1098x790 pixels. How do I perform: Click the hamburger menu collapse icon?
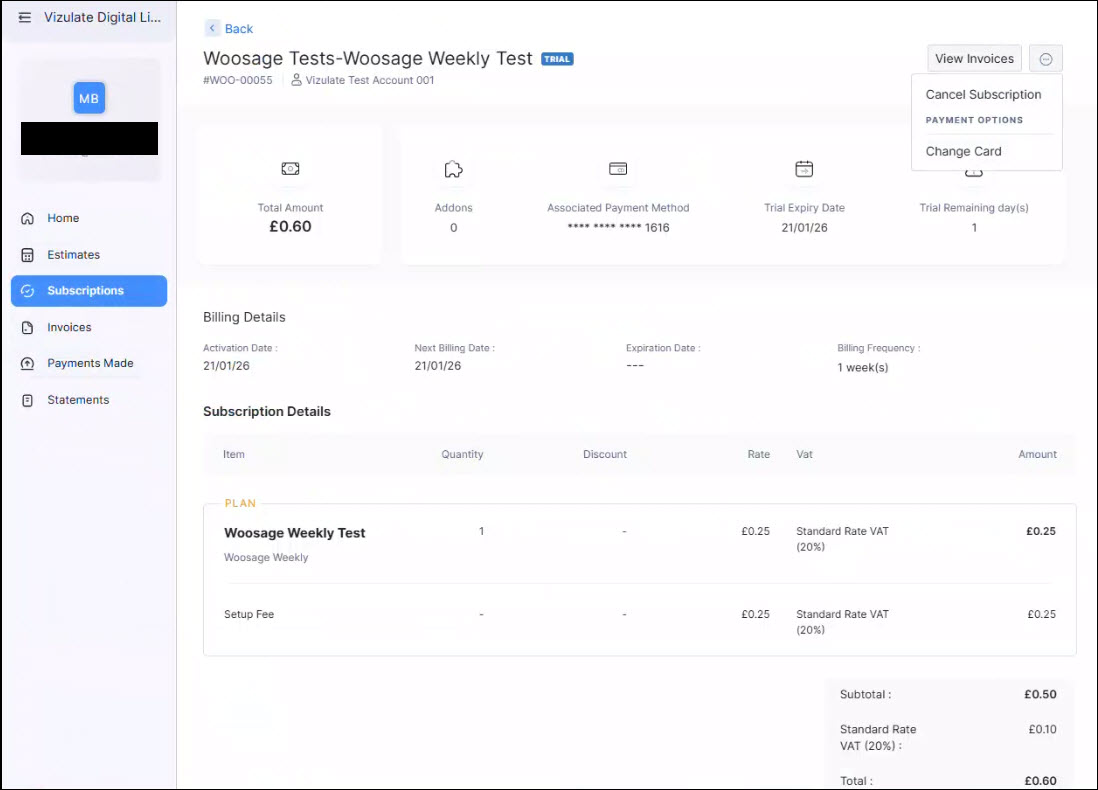[x=25, y=18]
